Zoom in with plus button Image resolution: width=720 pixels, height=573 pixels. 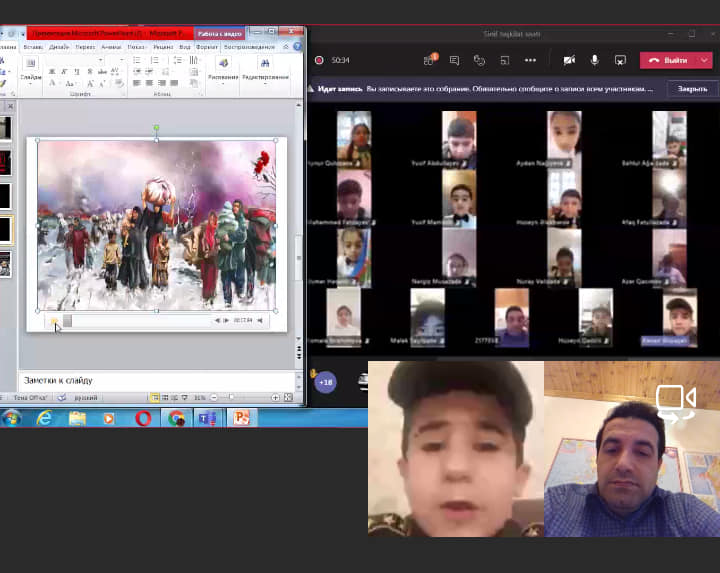pos(275,398)
